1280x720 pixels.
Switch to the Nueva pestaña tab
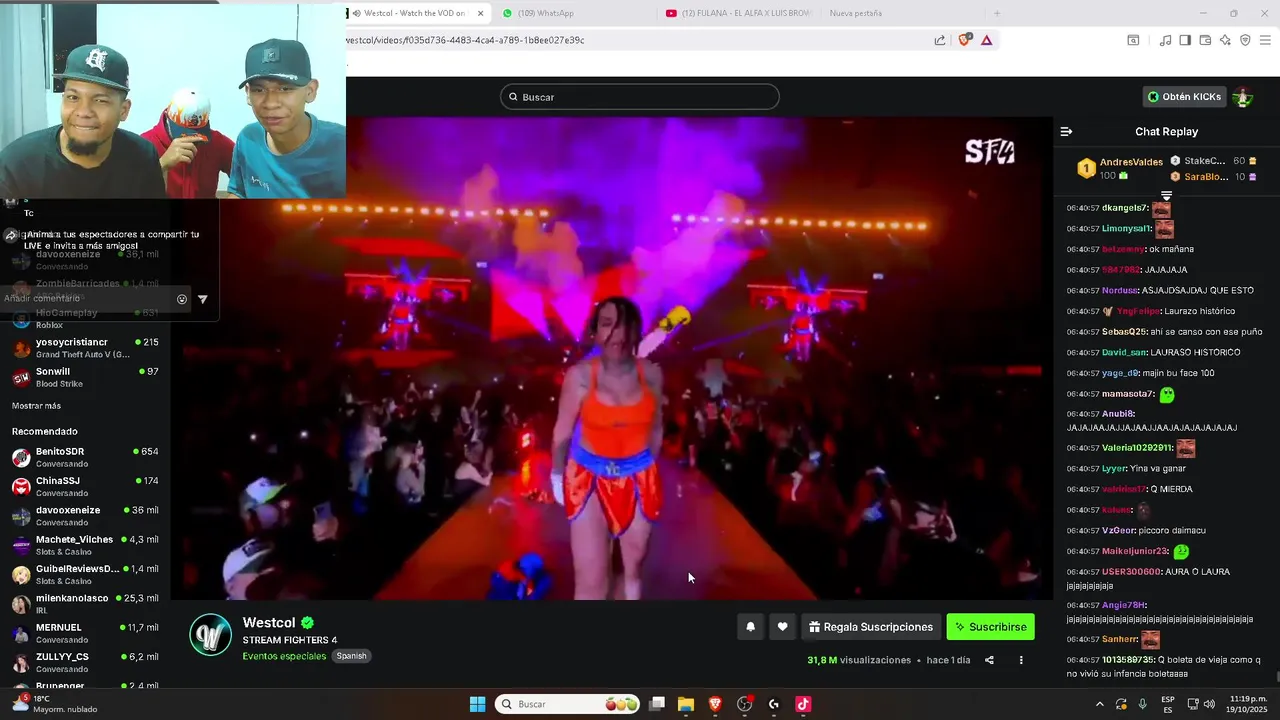click(x=855, y=13)
